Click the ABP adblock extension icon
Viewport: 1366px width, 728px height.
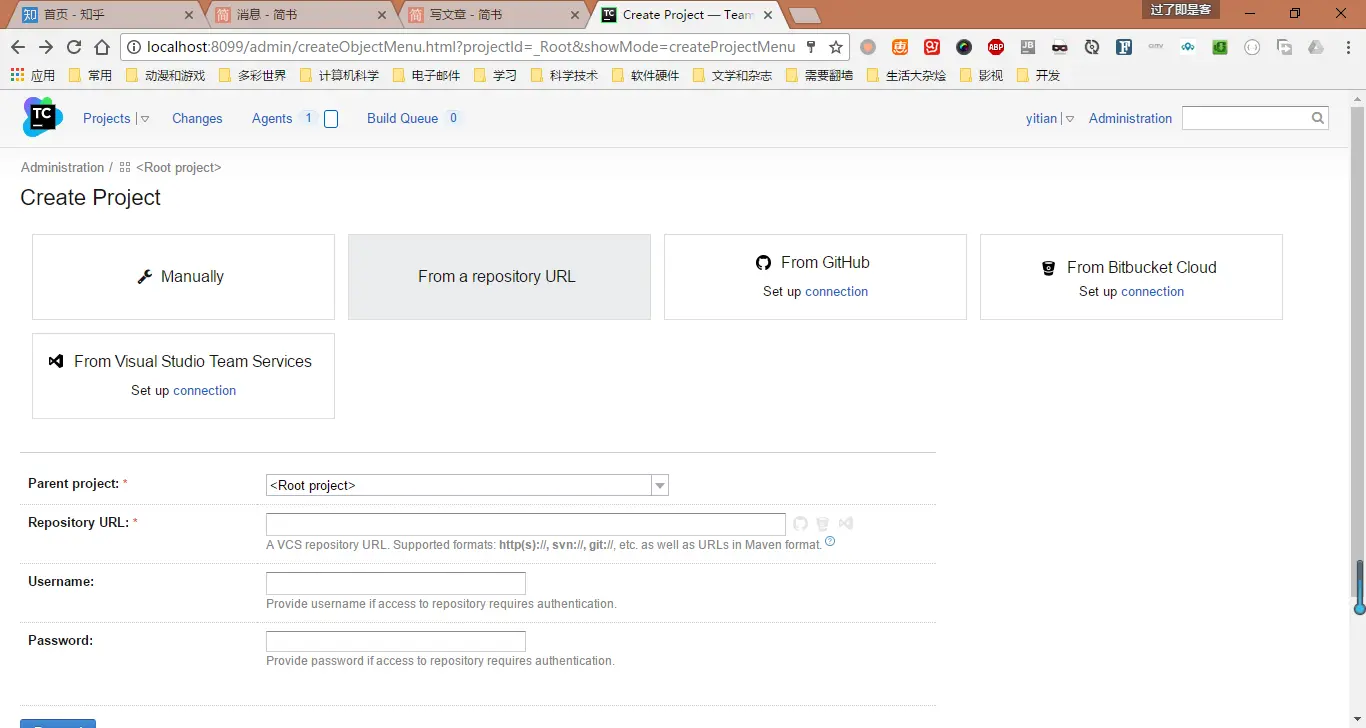(x=996, y=47)
